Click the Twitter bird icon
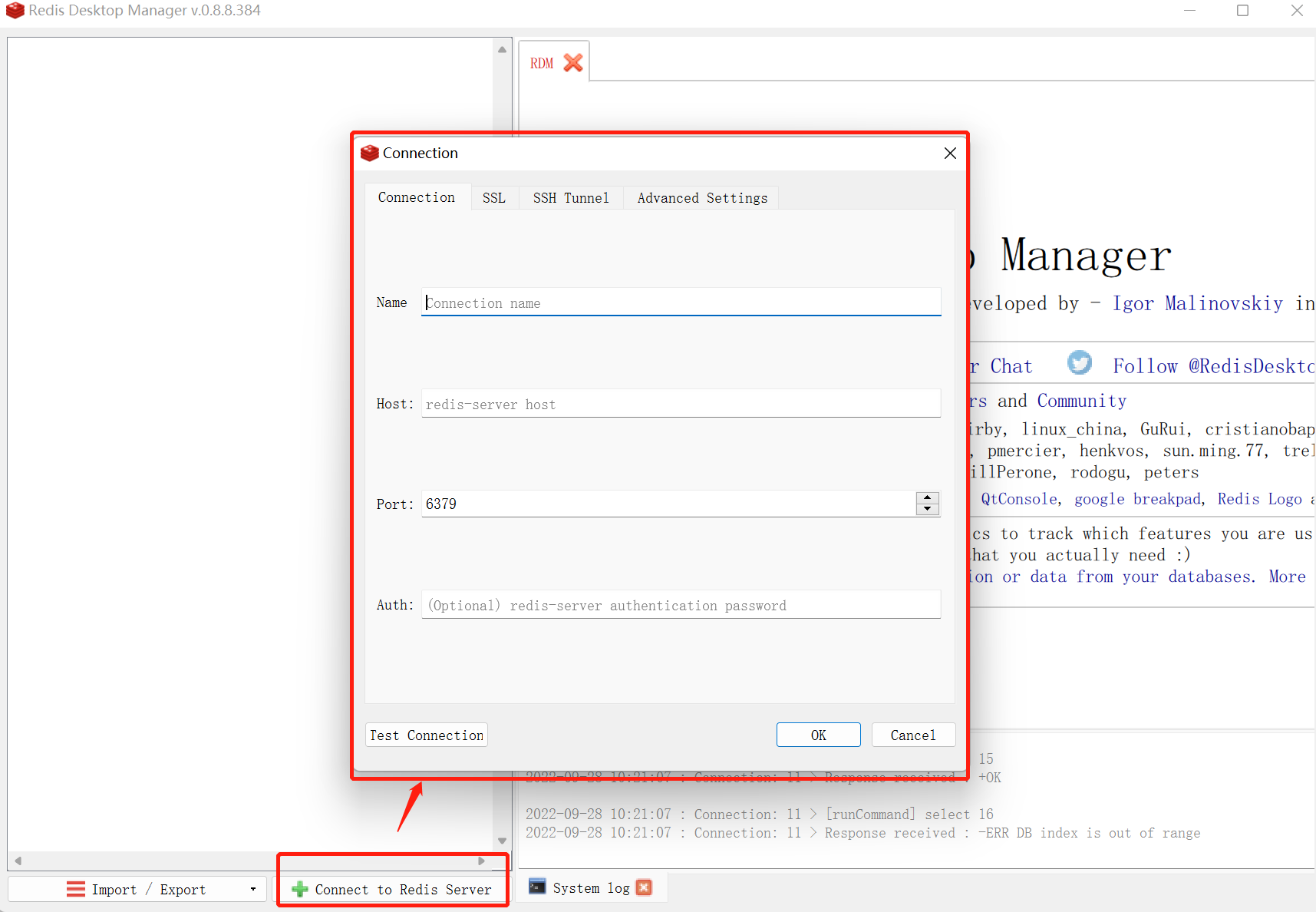This screenshot has height=912, width=1316. [x=1080, y=362]
